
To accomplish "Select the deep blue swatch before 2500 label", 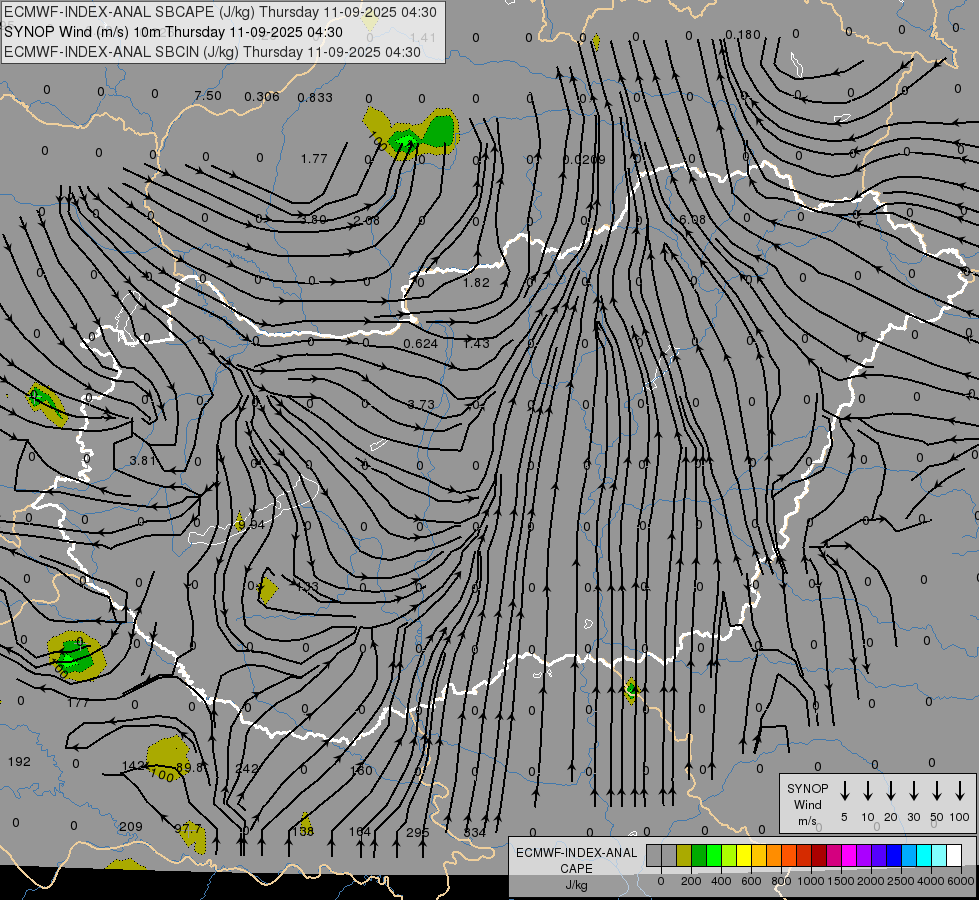I will point(894,856).
